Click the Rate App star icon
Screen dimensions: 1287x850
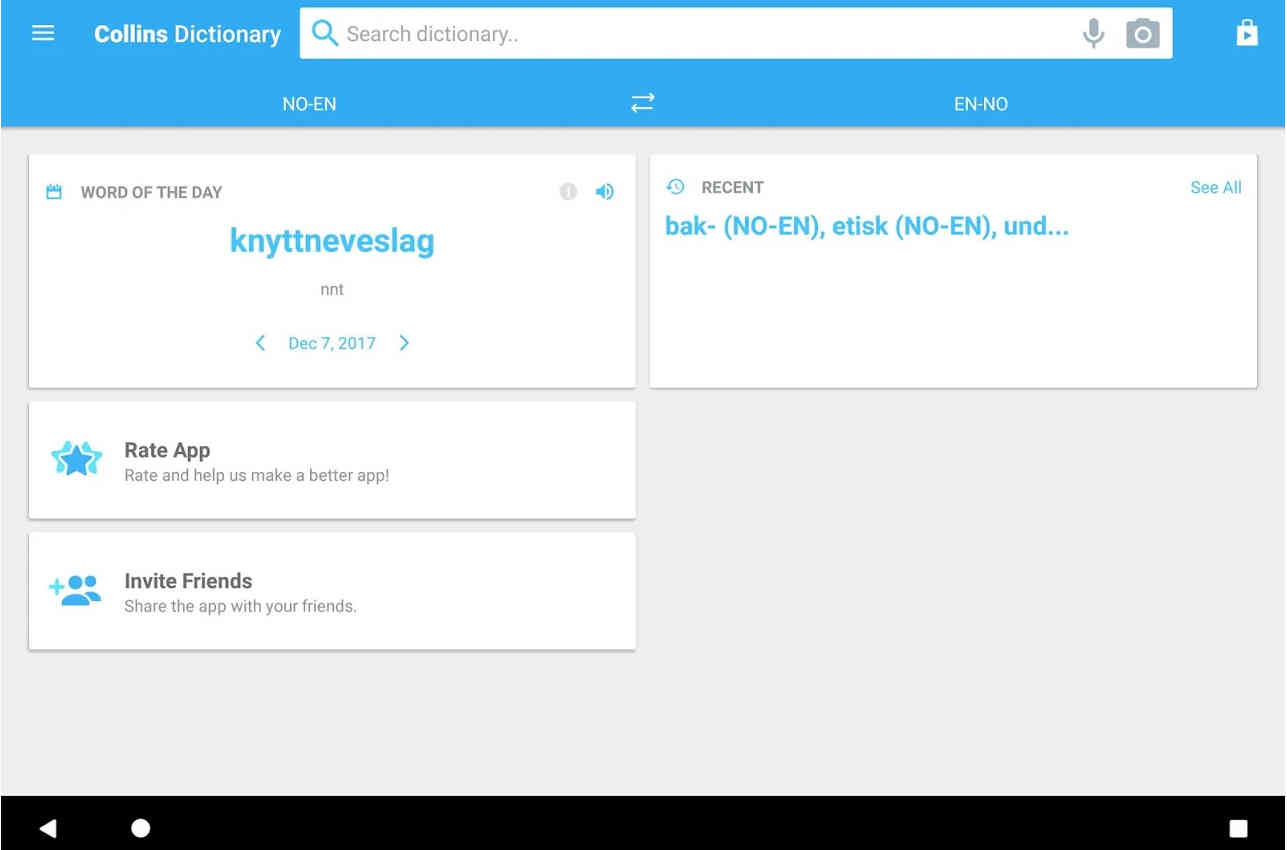tap(76, 460)
